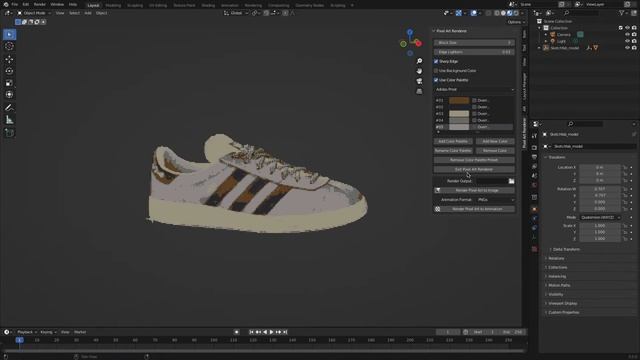The height and width of the screenshot is (360, 640).
Task: Select the Move tool
Action: coord(9,60)
